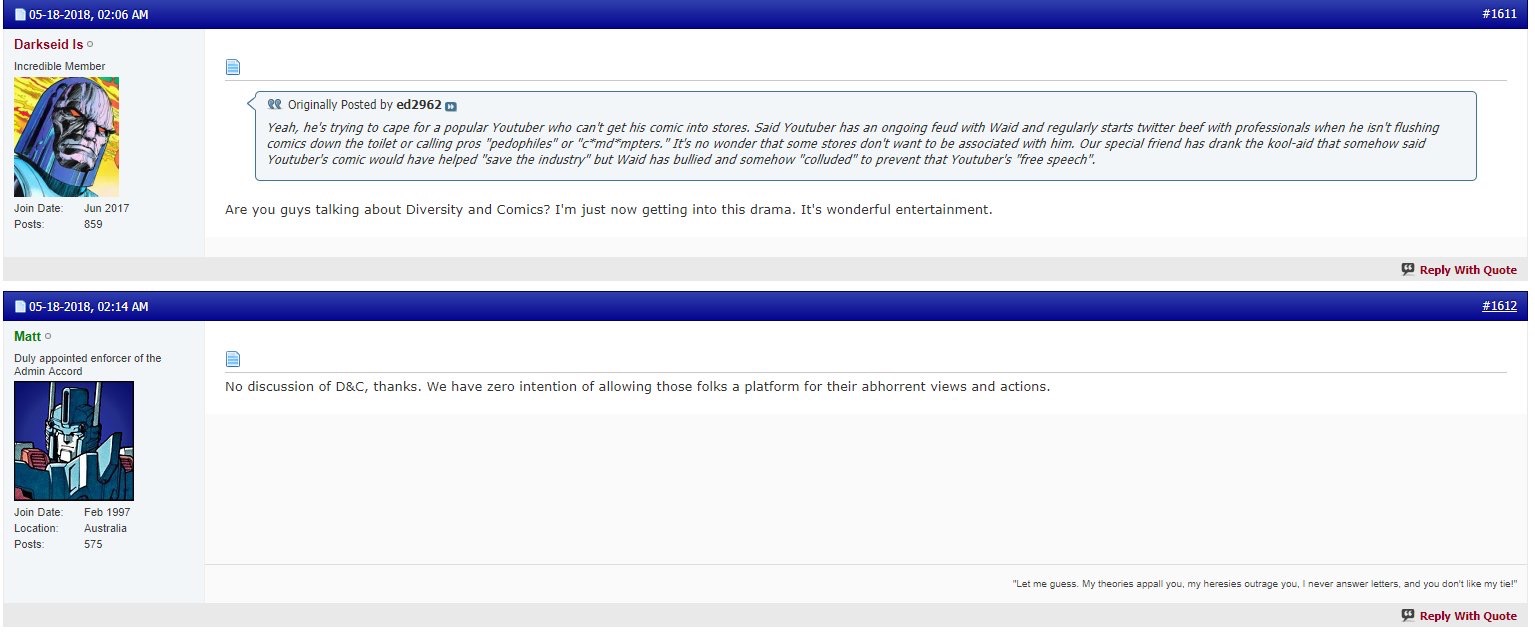This screenshot has height=634, width=1535.
Task: Click timestamp '05-18-2018, 02:06 AM'
Action: tap(89, 15)
